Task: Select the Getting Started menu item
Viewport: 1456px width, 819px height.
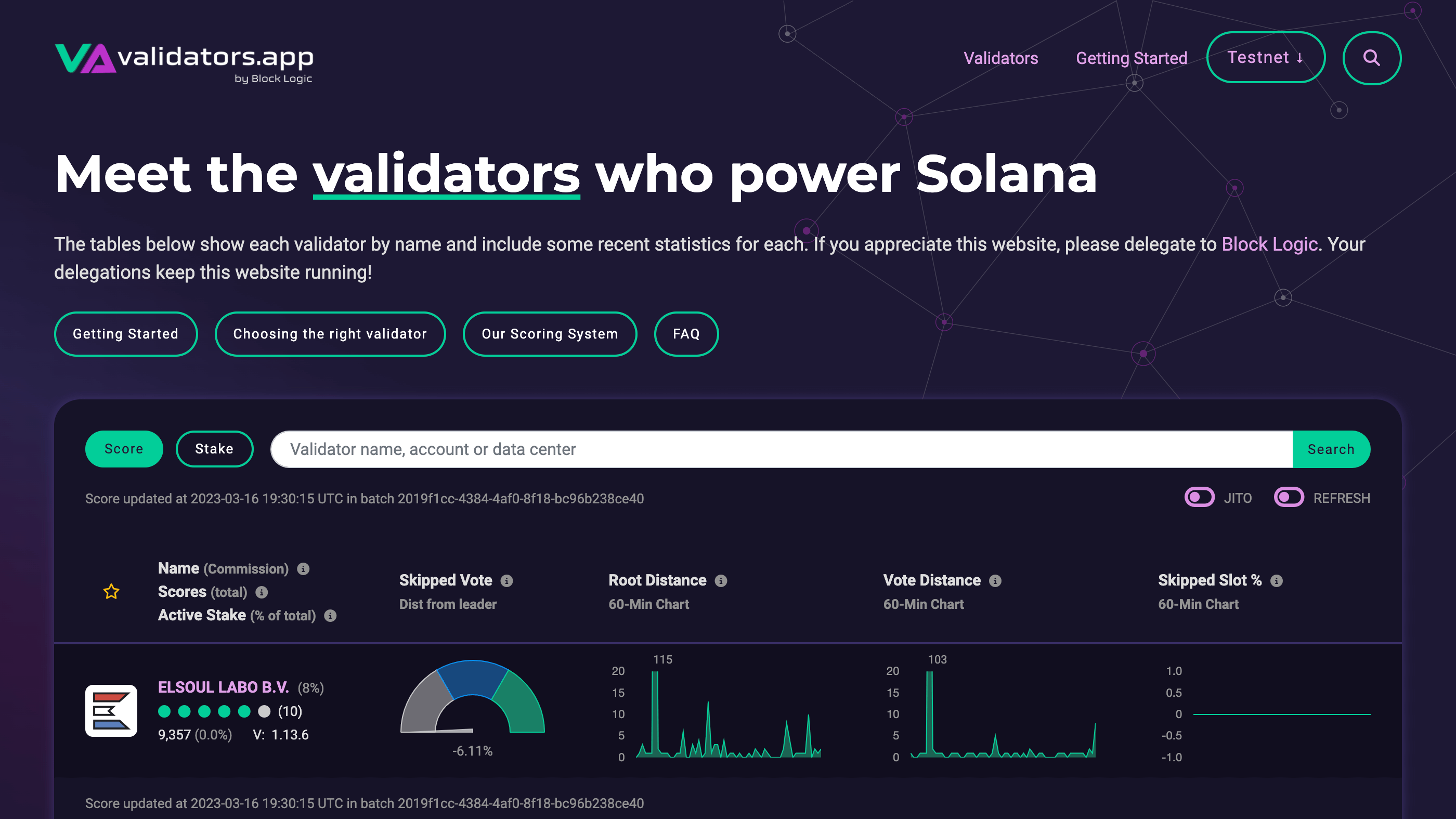Action: pos(1131,58)
